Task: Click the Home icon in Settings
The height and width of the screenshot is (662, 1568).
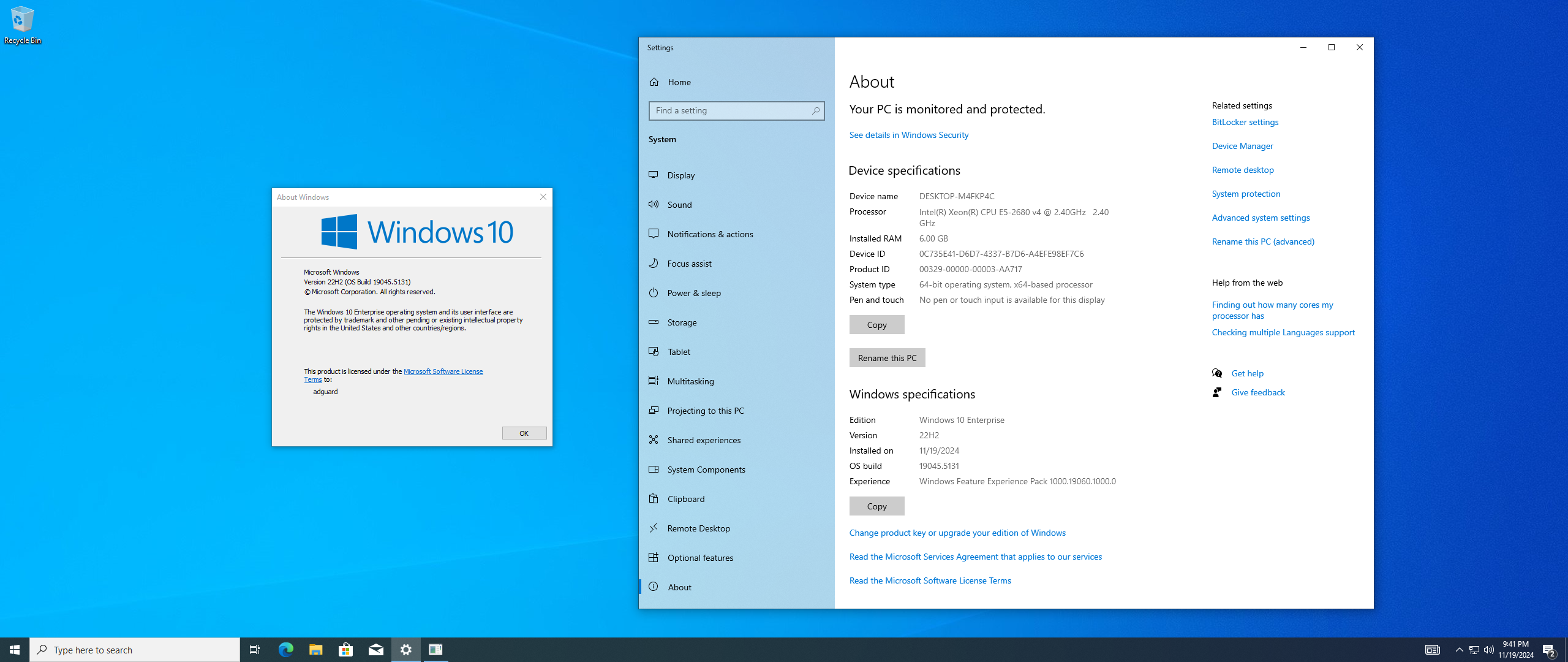Action: point(654,82)
